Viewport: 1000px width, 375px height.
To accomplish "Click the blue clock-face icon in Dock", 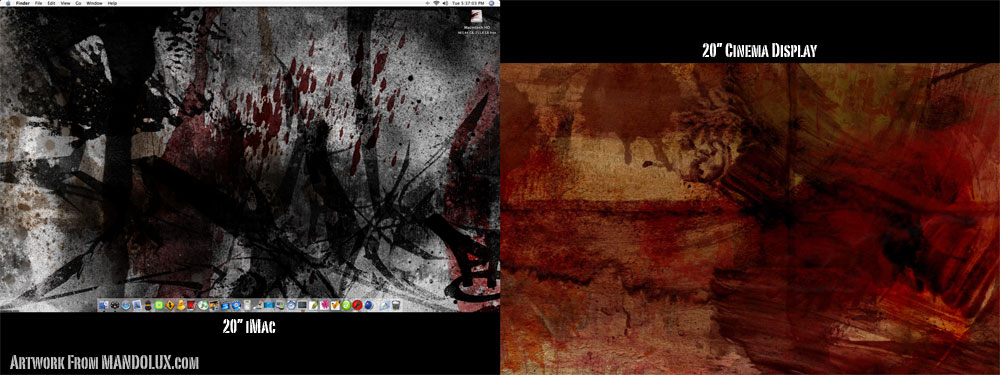I will coord(291,305).
